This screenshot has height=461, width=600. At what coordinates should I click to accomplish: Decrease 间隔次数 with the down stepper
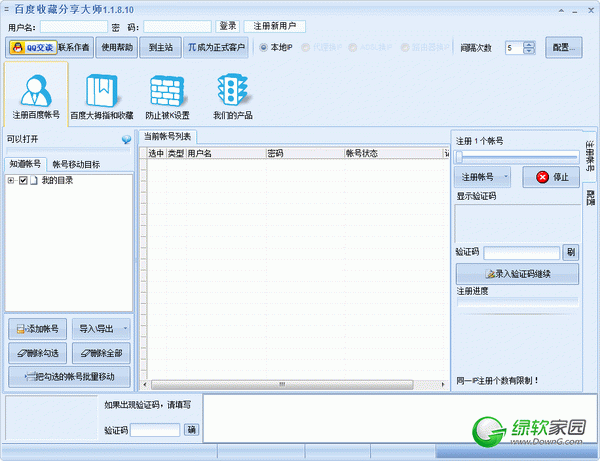pos(529,51)
